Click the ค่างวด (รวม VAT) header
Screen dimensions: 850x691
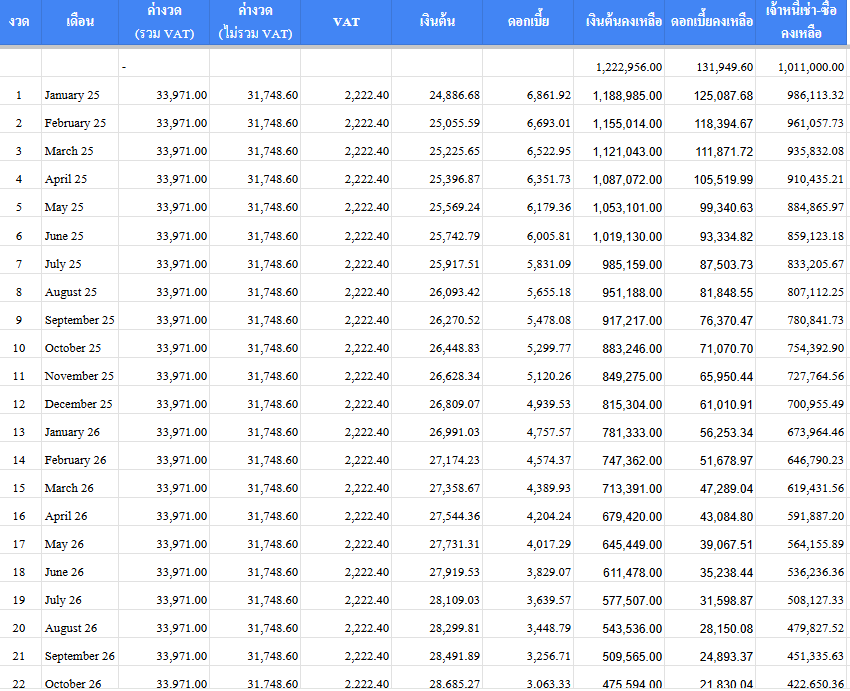(164, 22)
